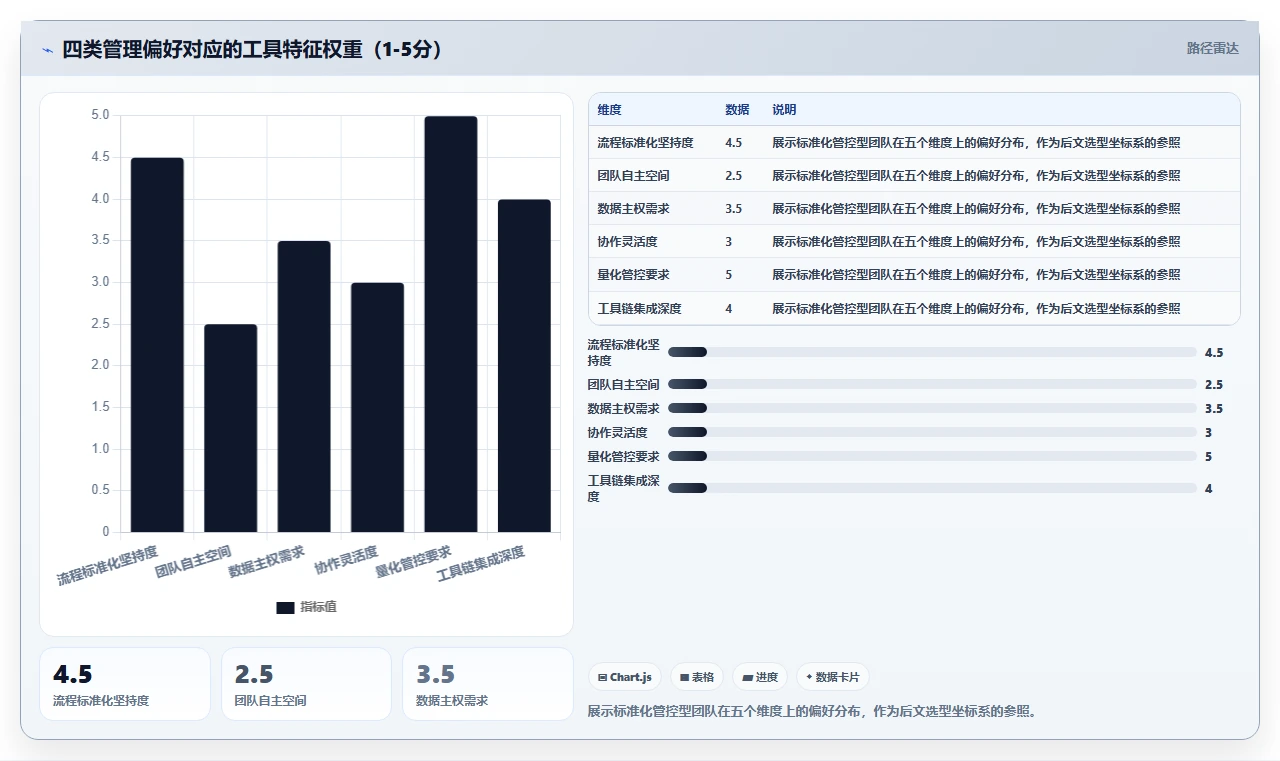The height and width of the screenshot is (761, 1280).
Task: Click the description text in 协作灵活度 table row
Action: [x=976, y=242]
